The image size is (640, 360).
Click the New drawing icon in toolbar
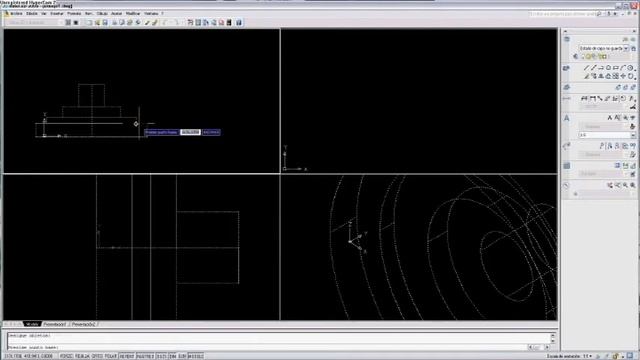coord(89,22)
